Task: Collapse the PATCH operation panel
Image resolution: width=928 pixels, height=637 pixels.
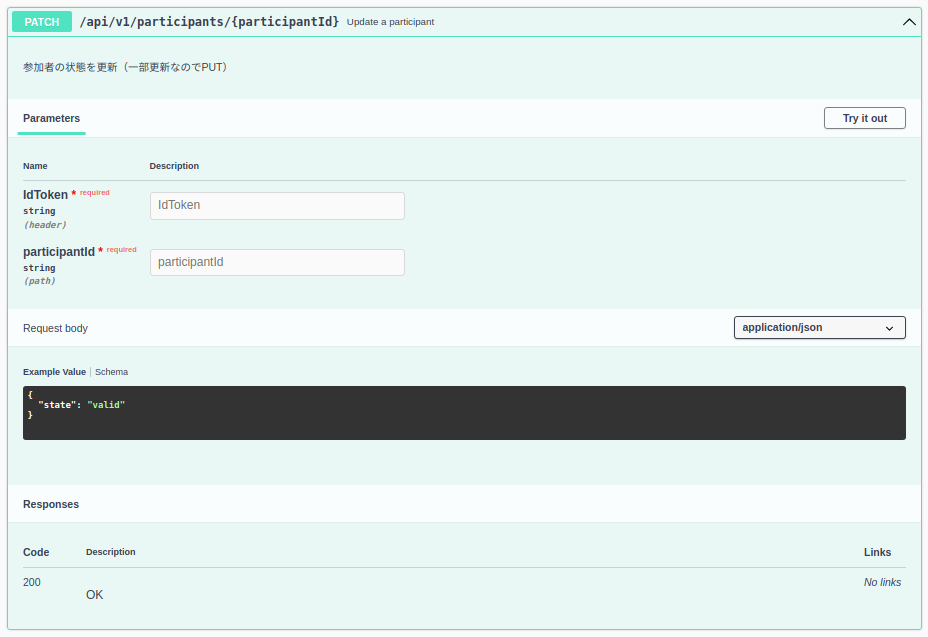Action: tap(909, 21)
